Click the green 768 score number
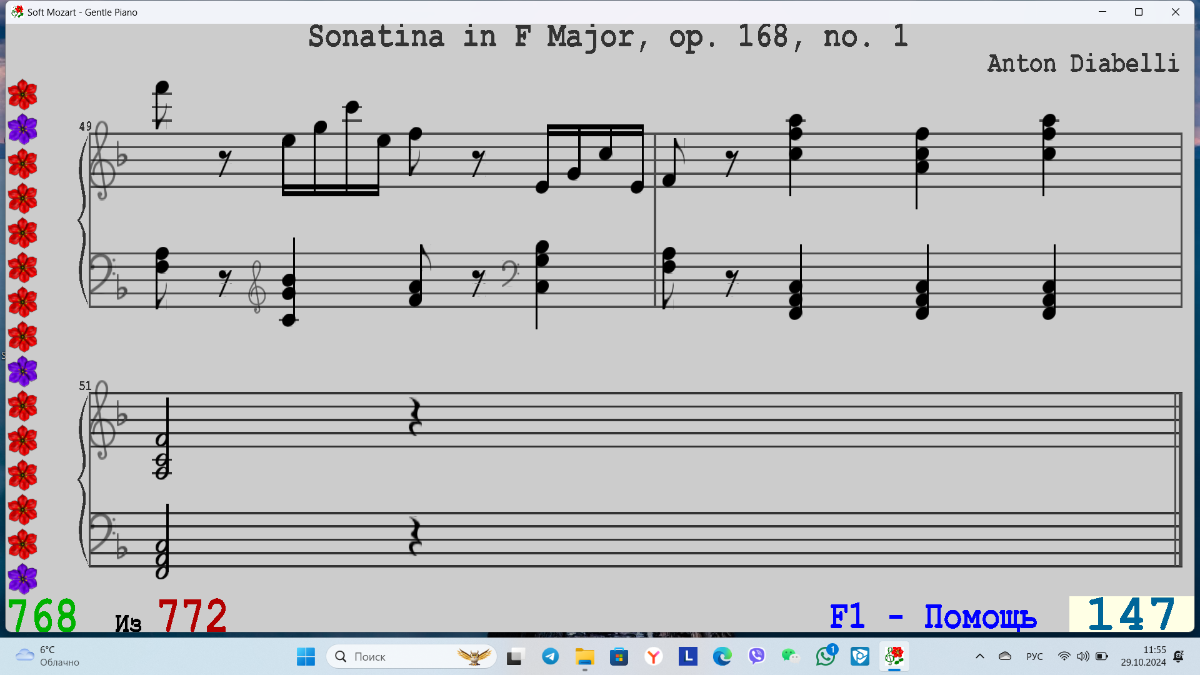This screenshot has height=675, width=1200. tap(42, 616)
